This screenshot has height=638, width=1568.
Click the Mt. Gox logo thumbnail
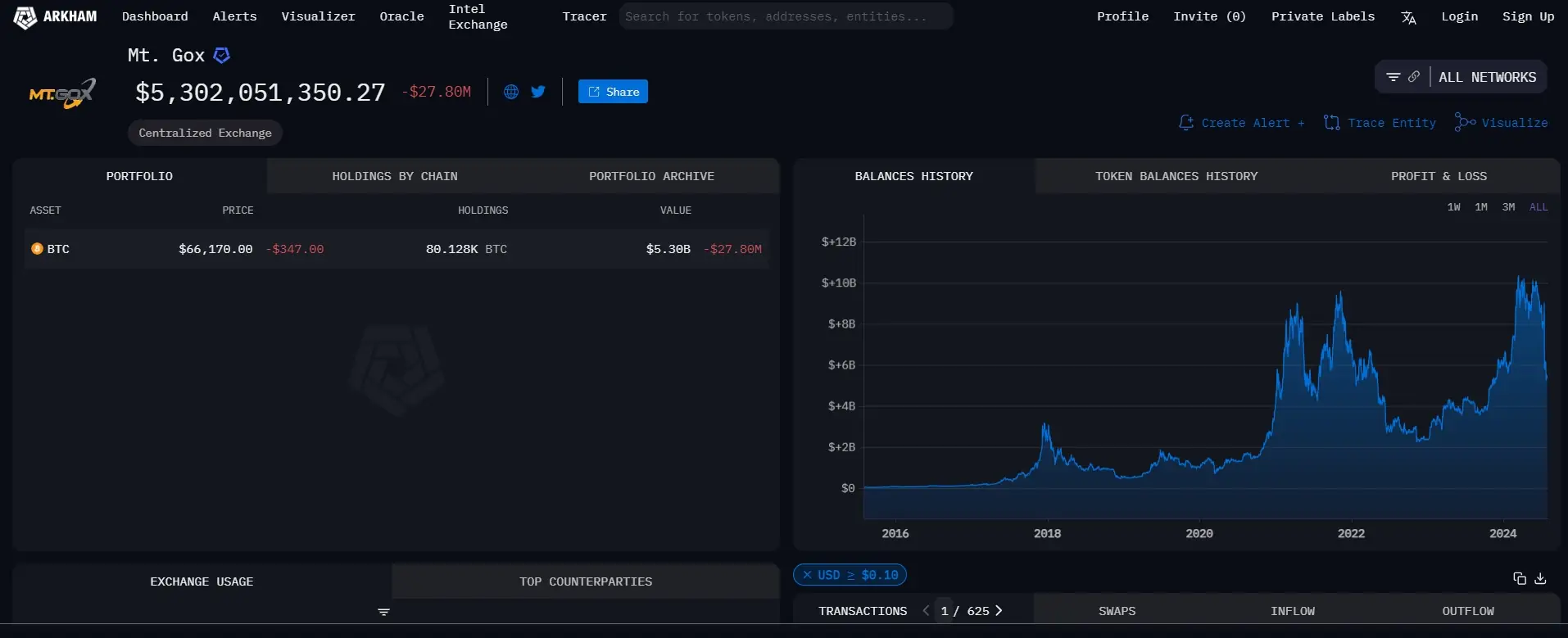pos(62,93)
